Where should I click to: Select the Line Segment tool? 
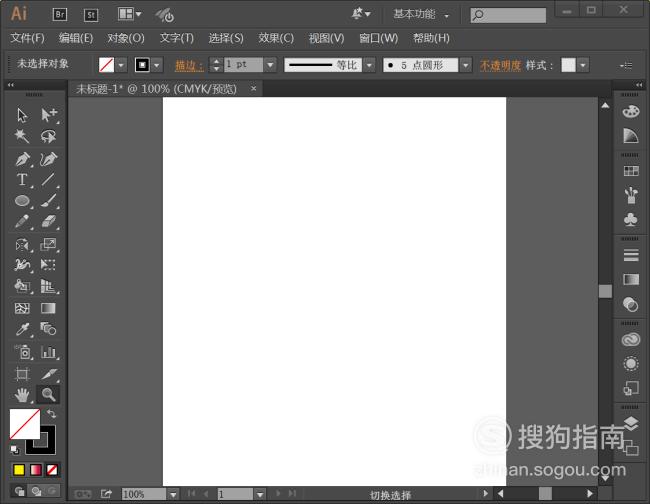(49, 180)
